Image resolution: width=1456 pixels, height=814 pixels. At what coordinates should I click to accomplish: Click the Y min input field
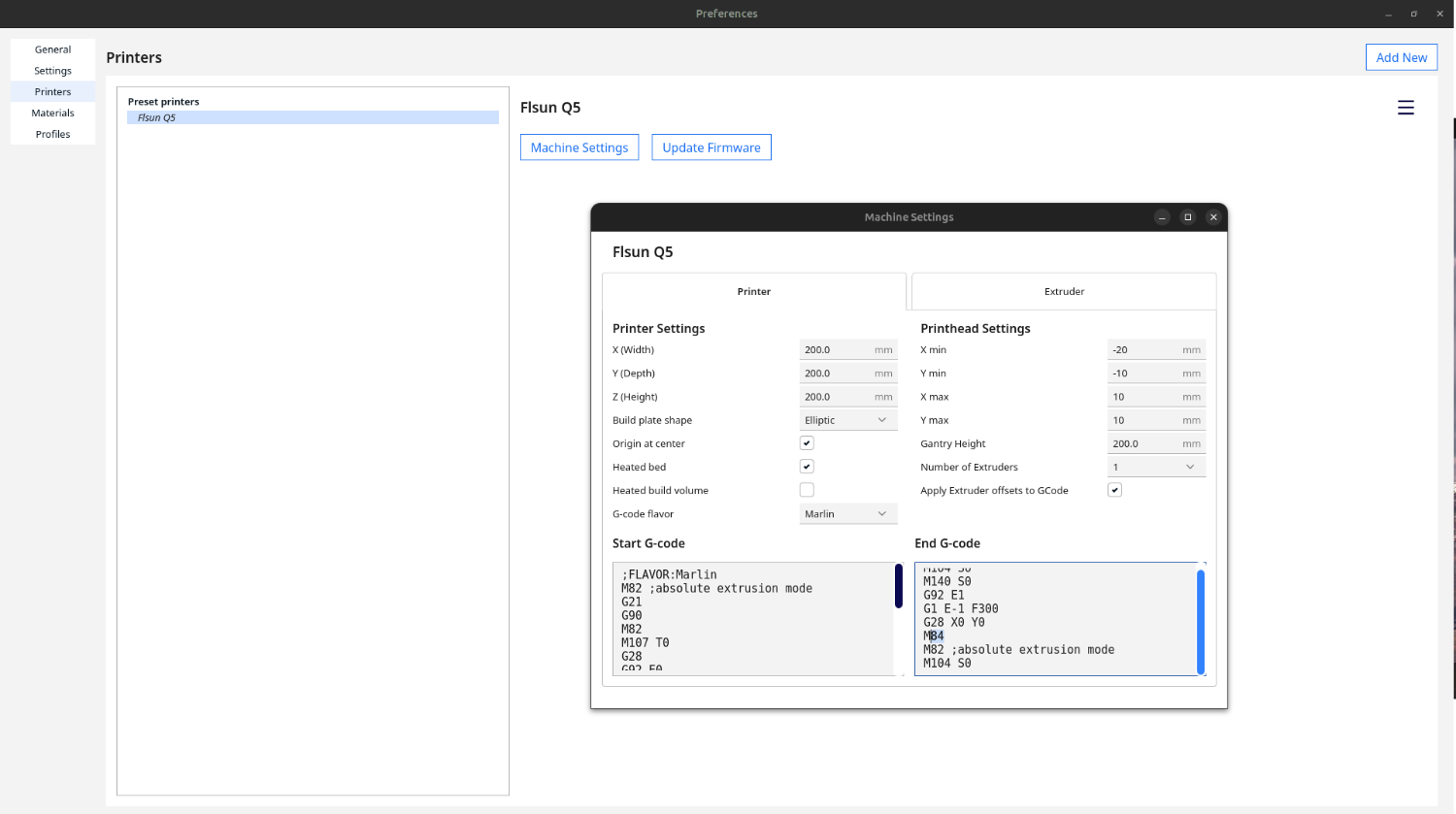click(1156, 374)
